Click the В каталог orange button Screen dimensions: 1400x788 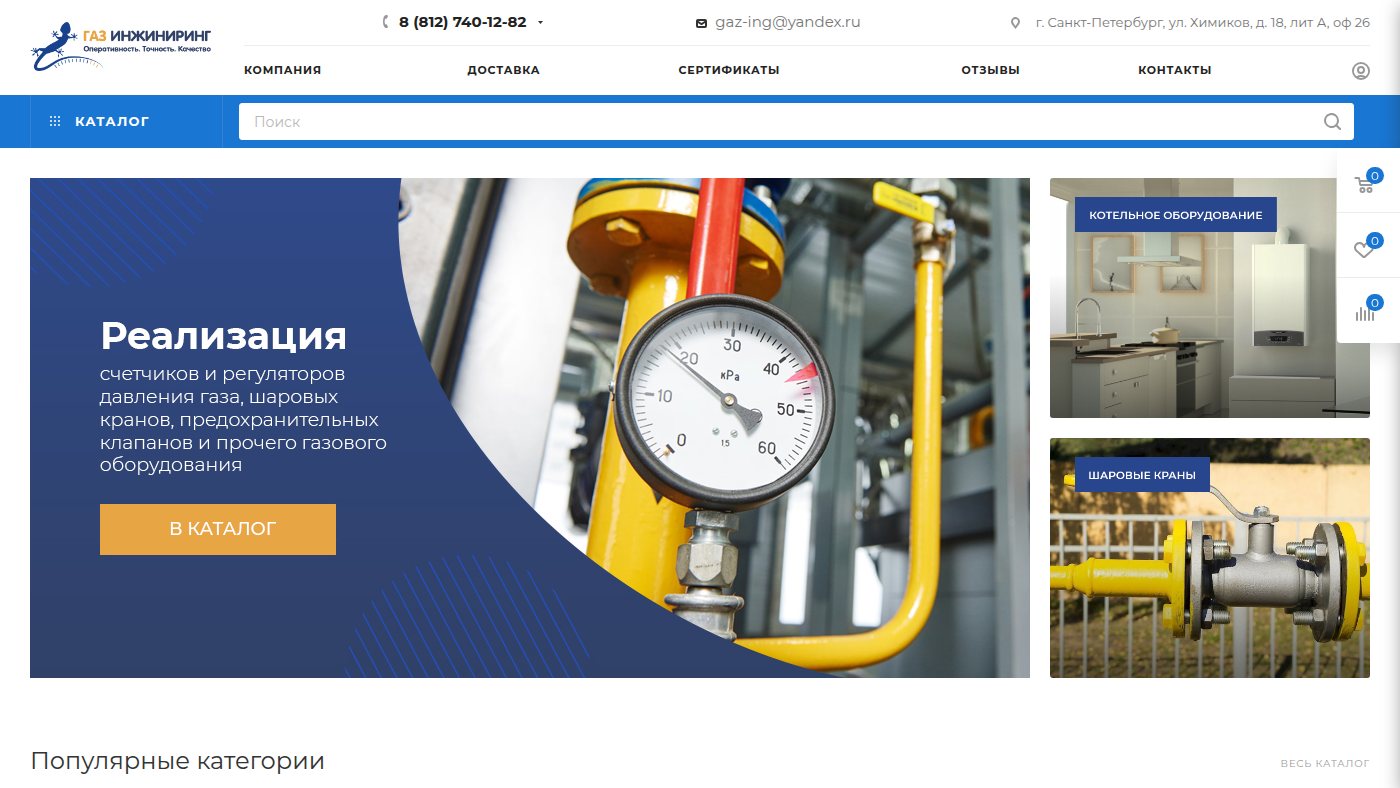tap(218, 529)
